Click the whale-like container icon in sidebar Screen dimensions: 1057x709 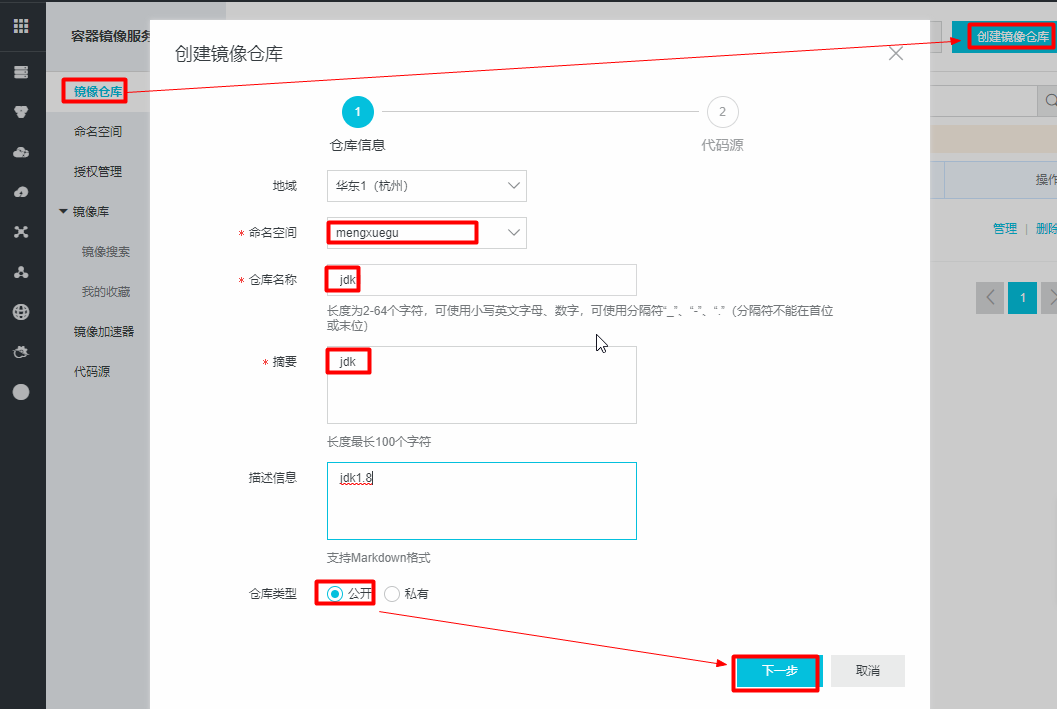click(x=21, y=352)
